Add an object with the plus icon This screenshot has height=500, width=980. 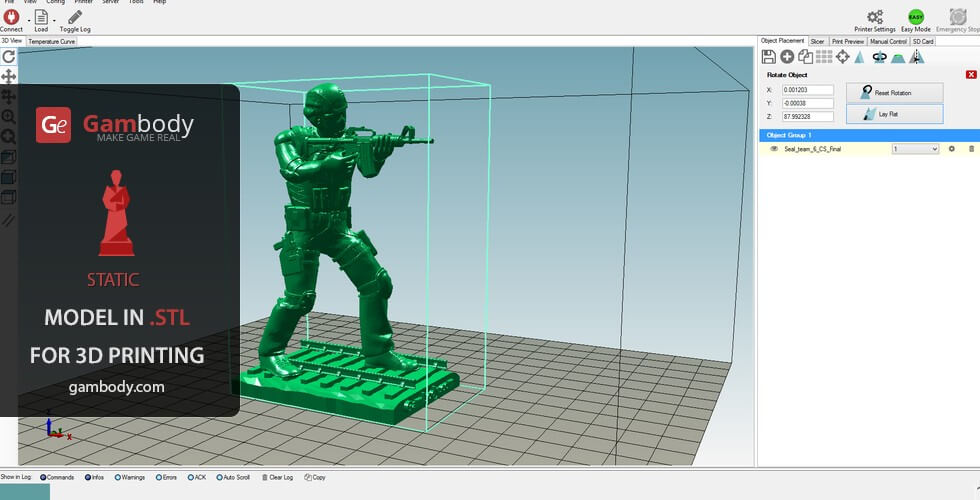pyautogui.click(x=787, y=57)
